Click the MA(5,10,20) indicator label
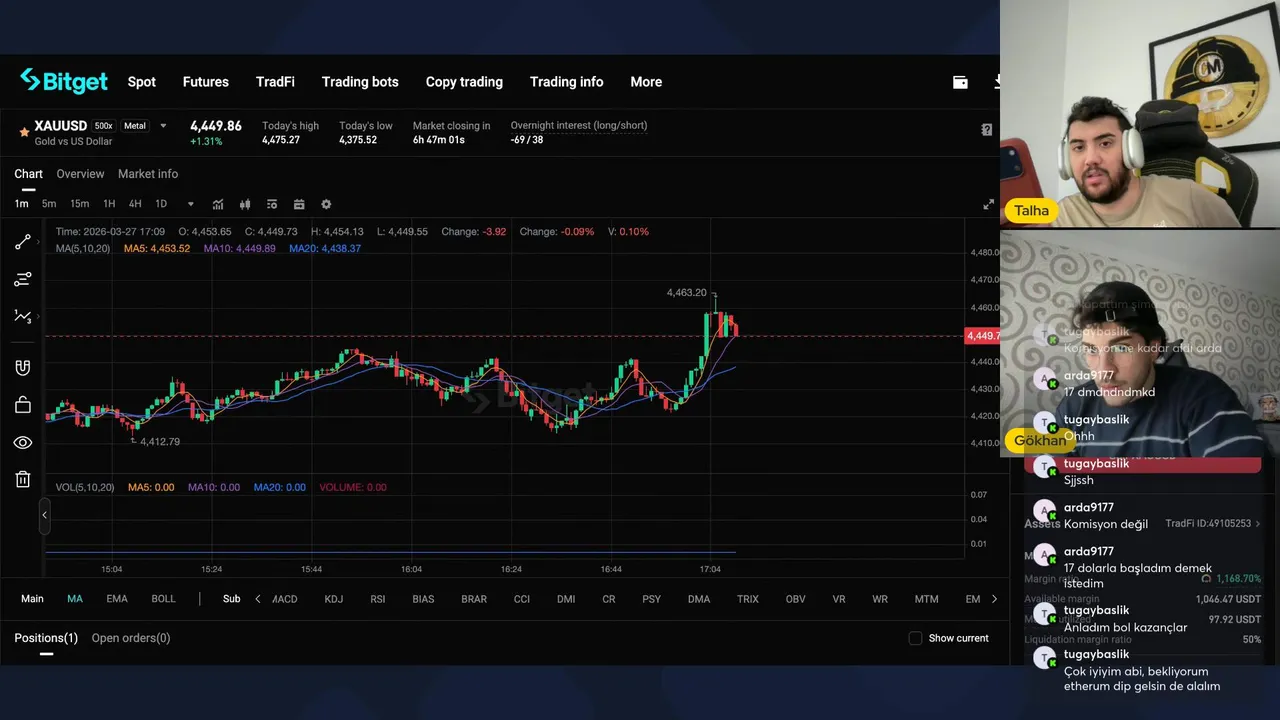This screenshot has height=720, width=1280. 83,248
